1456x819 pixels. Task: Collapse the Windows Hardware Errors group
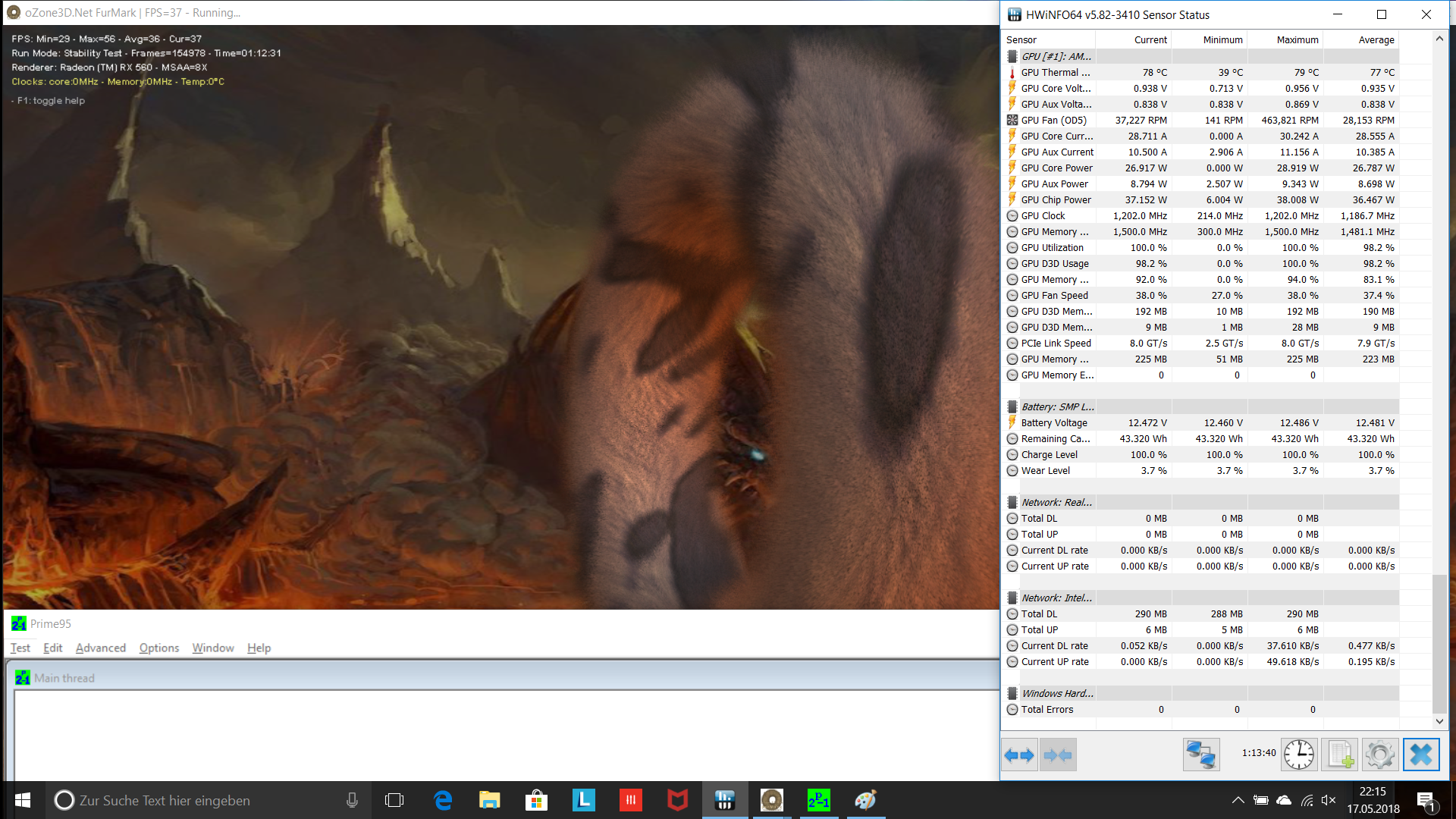[x=1012, y=693]
